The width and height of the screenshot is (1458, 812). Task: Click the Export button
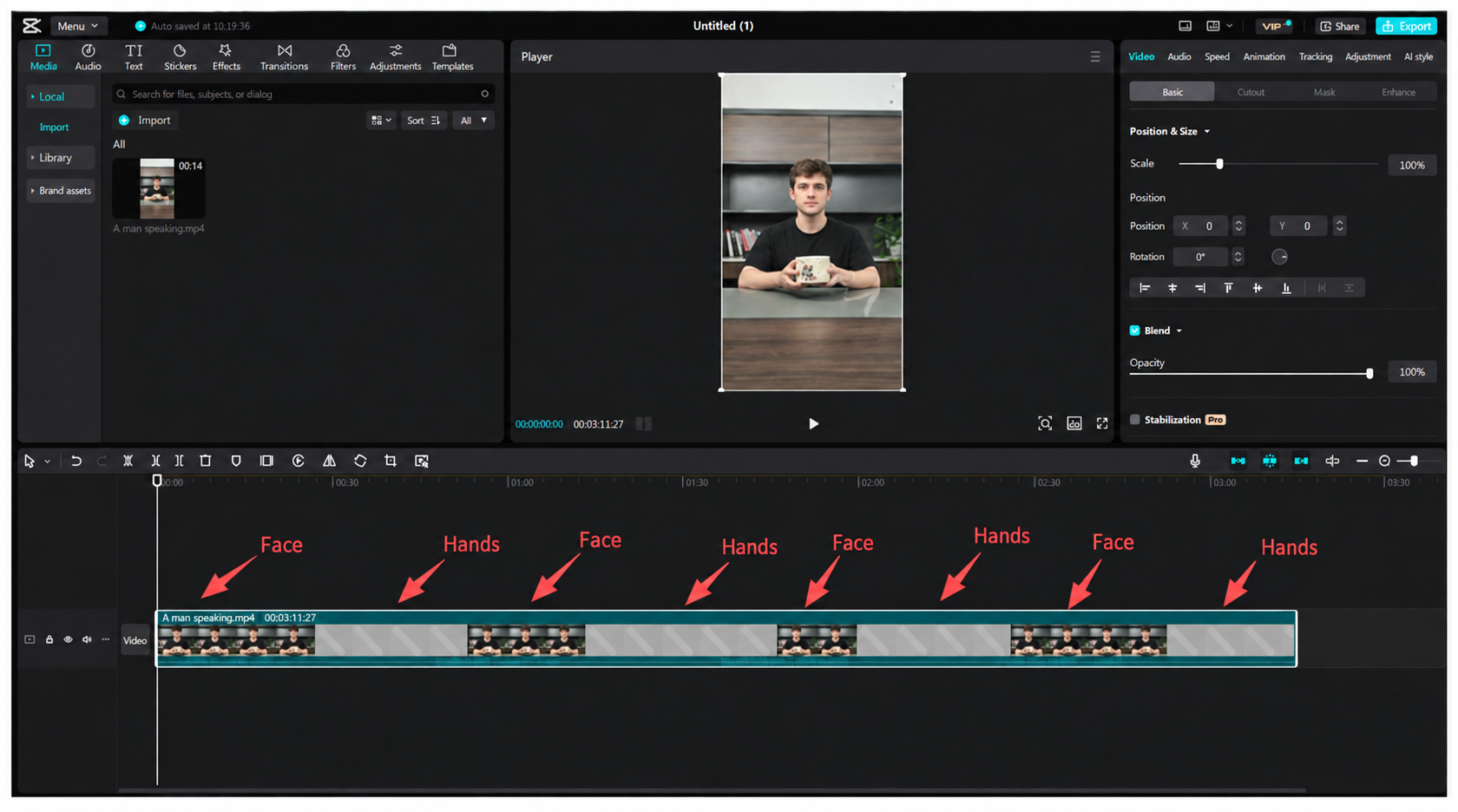coord(1406,26)
